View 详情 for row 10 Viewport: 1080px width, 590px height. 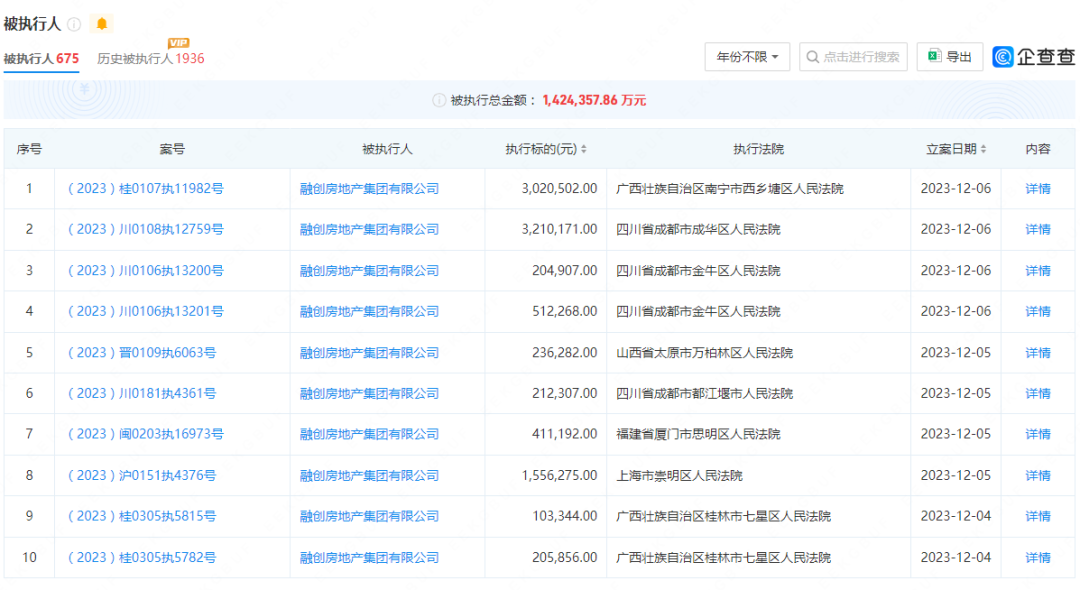click(x=1038, y=558)
